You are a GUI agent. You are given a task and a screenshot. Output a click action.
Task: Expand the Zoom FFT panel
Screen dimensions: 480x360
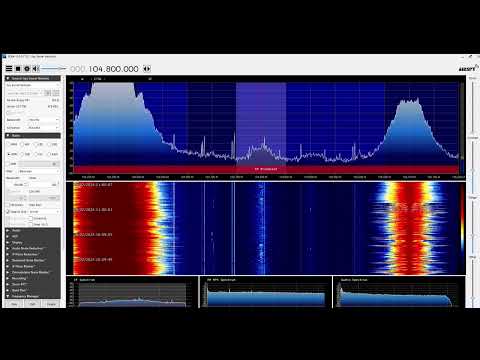point(33,284)
